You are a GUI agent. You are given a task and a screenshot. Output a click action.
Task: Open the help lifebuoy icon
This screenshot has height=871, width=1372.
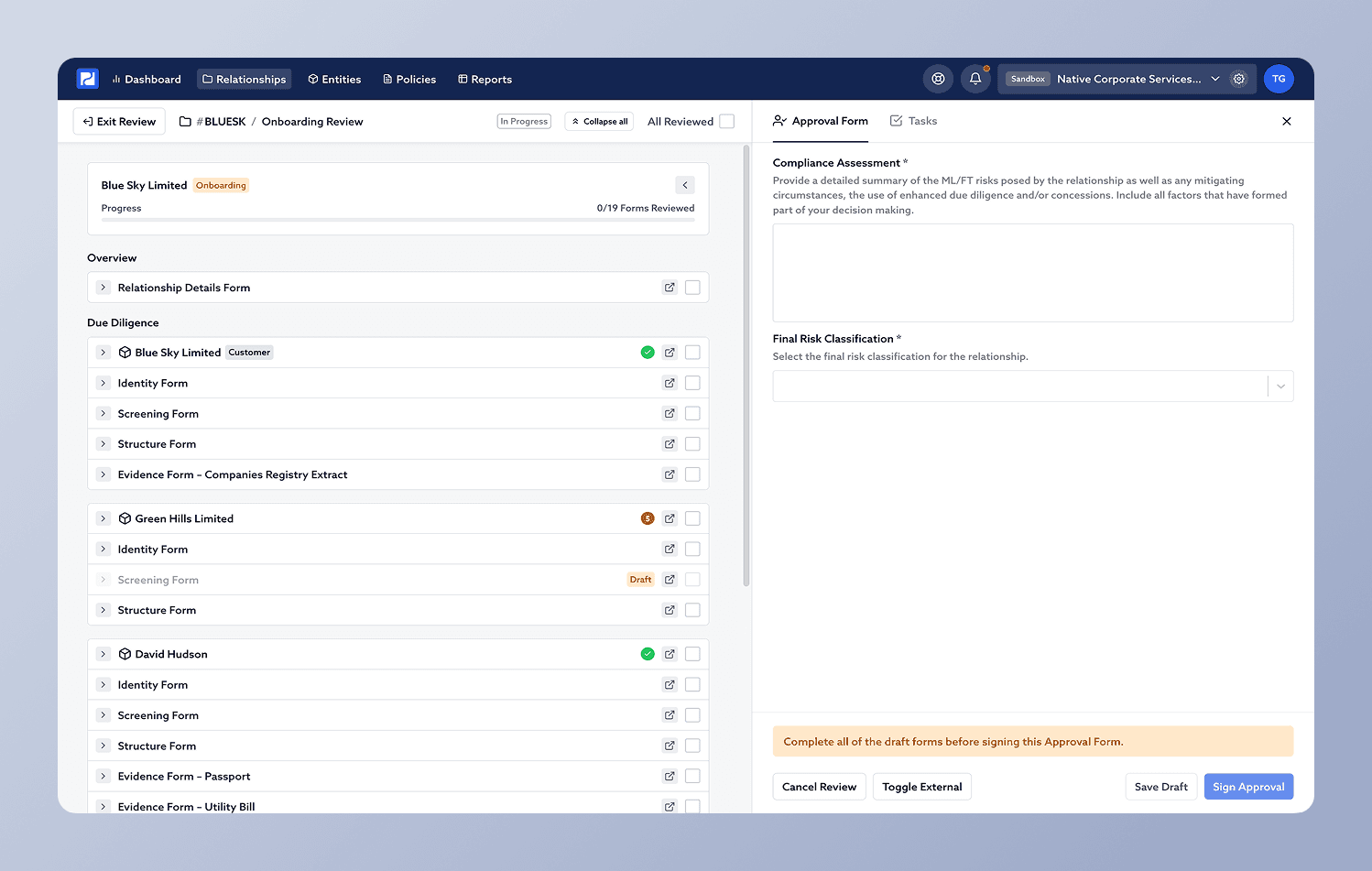(x=938, y=79)
